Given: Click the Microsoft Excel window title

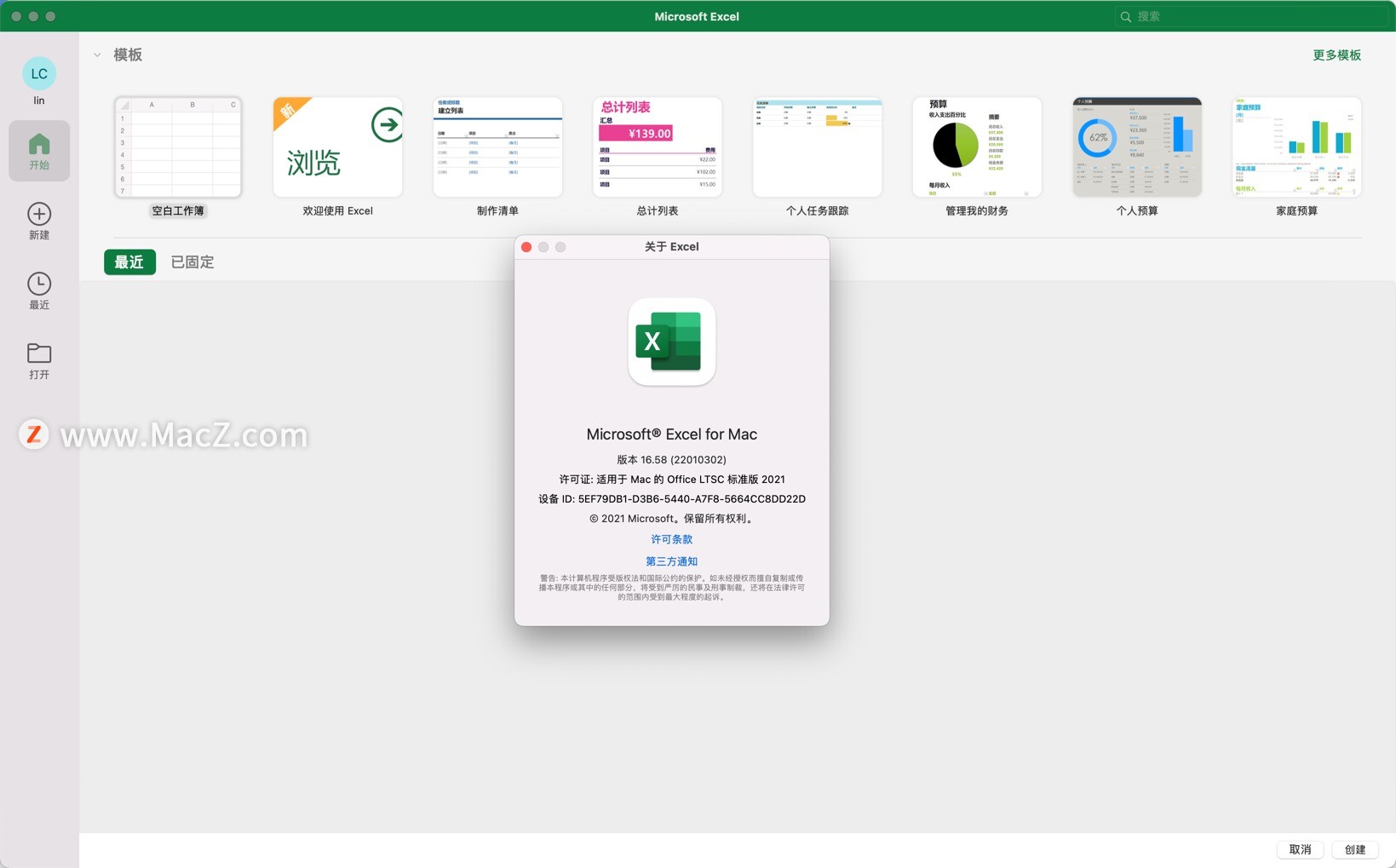Looking at the screenshot, I should tap(697, 16).
